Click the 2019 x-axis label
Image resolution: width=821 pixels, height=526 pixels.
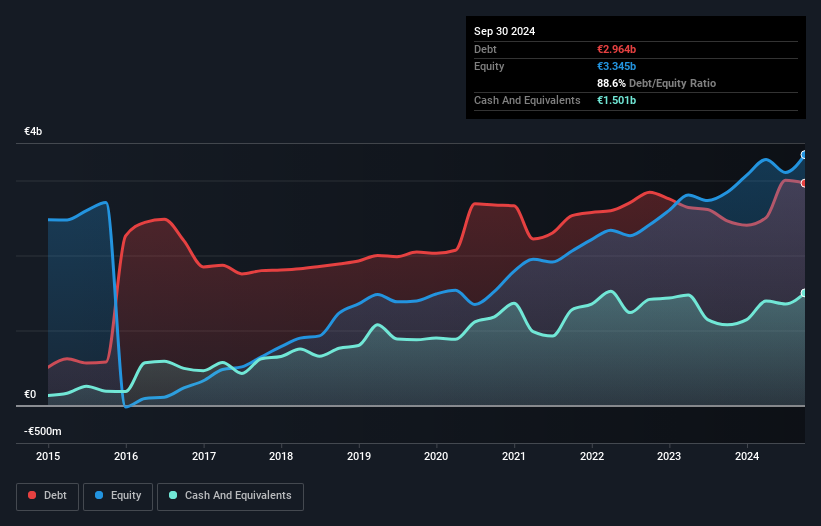pyautogui.click(x=359, y=456)
